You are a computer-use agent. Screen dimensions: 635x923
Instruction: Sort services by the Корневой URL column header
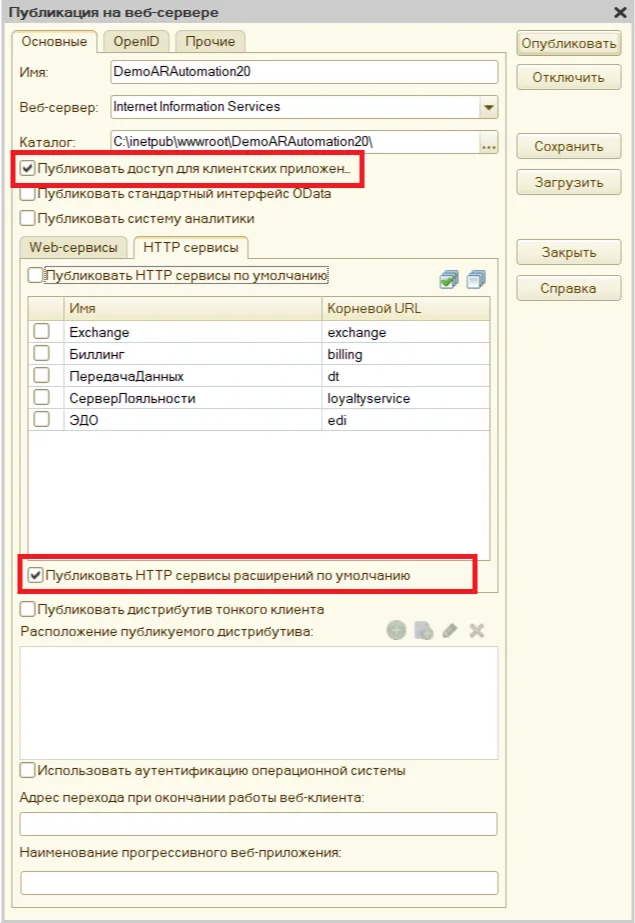(x=405, y=308)
